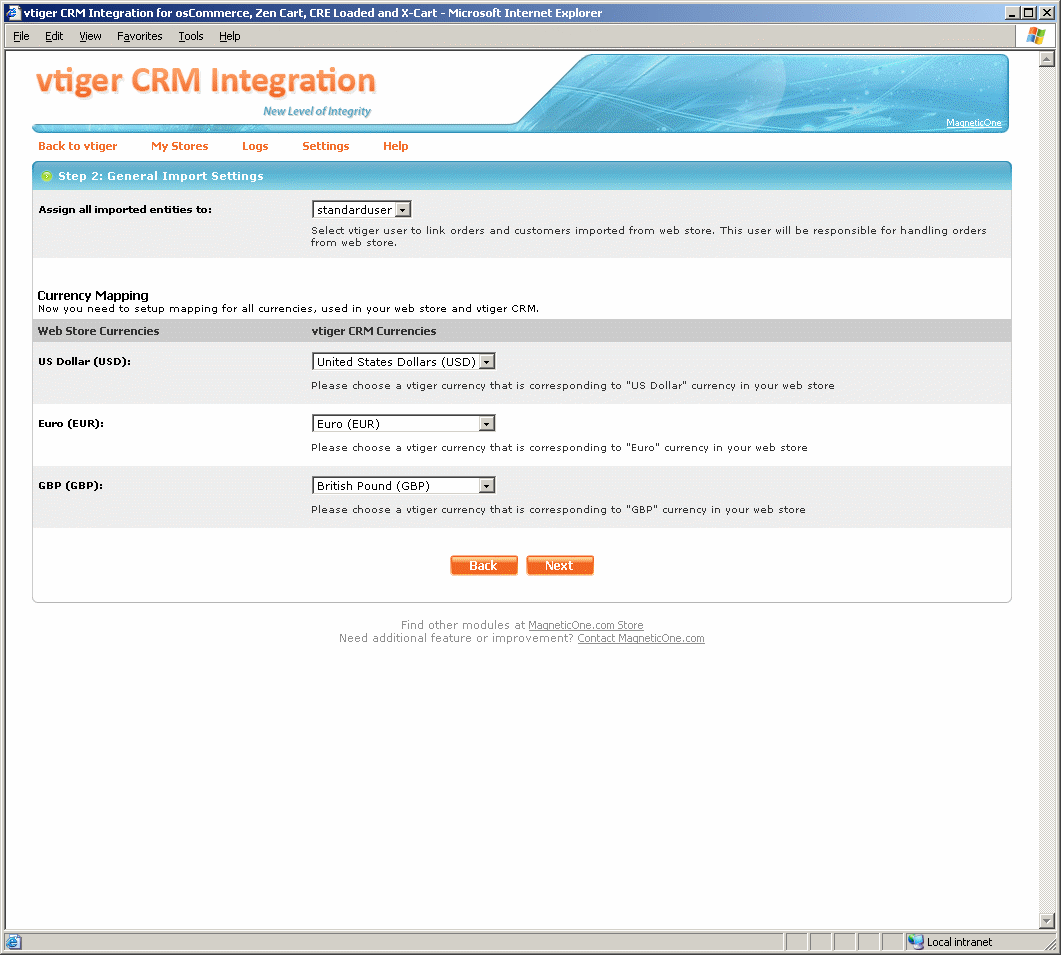The width and height of the screenshot is (1061, 955).
Task: Open the Logs page
Action: 255,146
